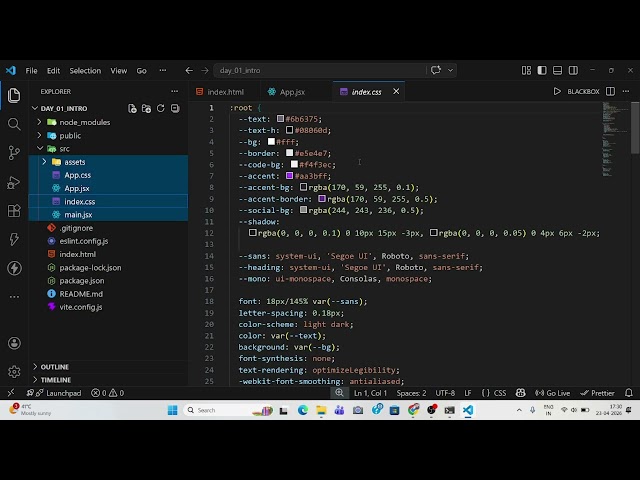Change file encoding UTF-8
640x480 pixels.
[x=445, y=393]
